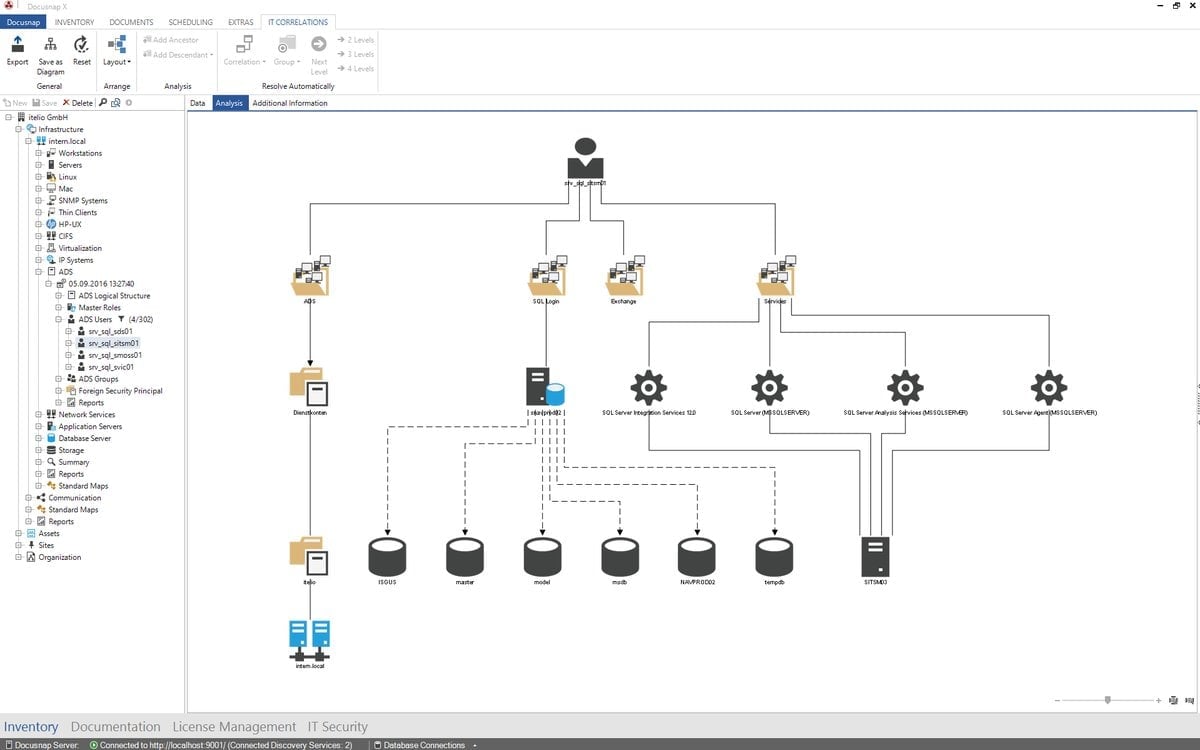The width and height of the screenshot is (1200, 750).
Task: Switch to the INVENTORY ribbon tab
Action: 74,22
